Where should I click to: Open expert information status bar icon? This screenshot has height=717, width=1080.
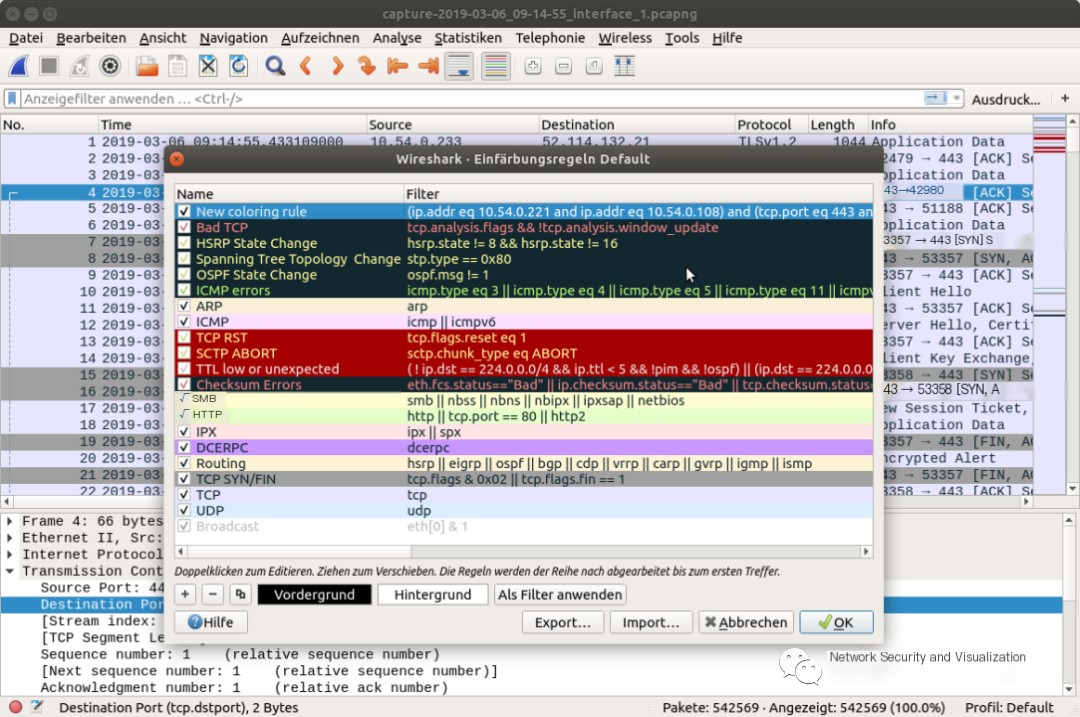(15, 707)
